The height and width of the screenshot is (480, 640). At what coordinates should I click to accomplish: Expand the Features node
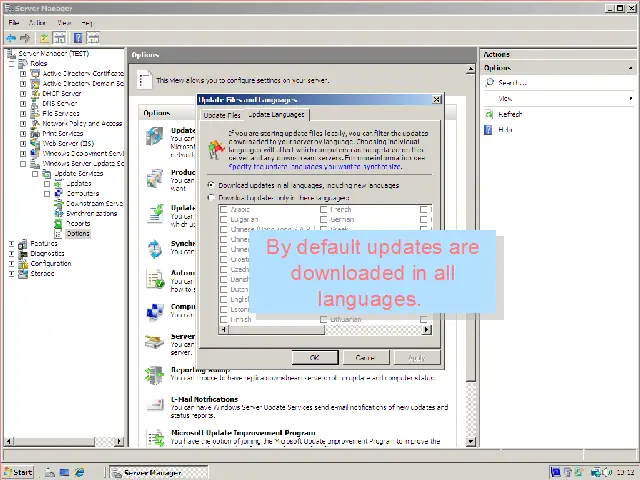11,244
